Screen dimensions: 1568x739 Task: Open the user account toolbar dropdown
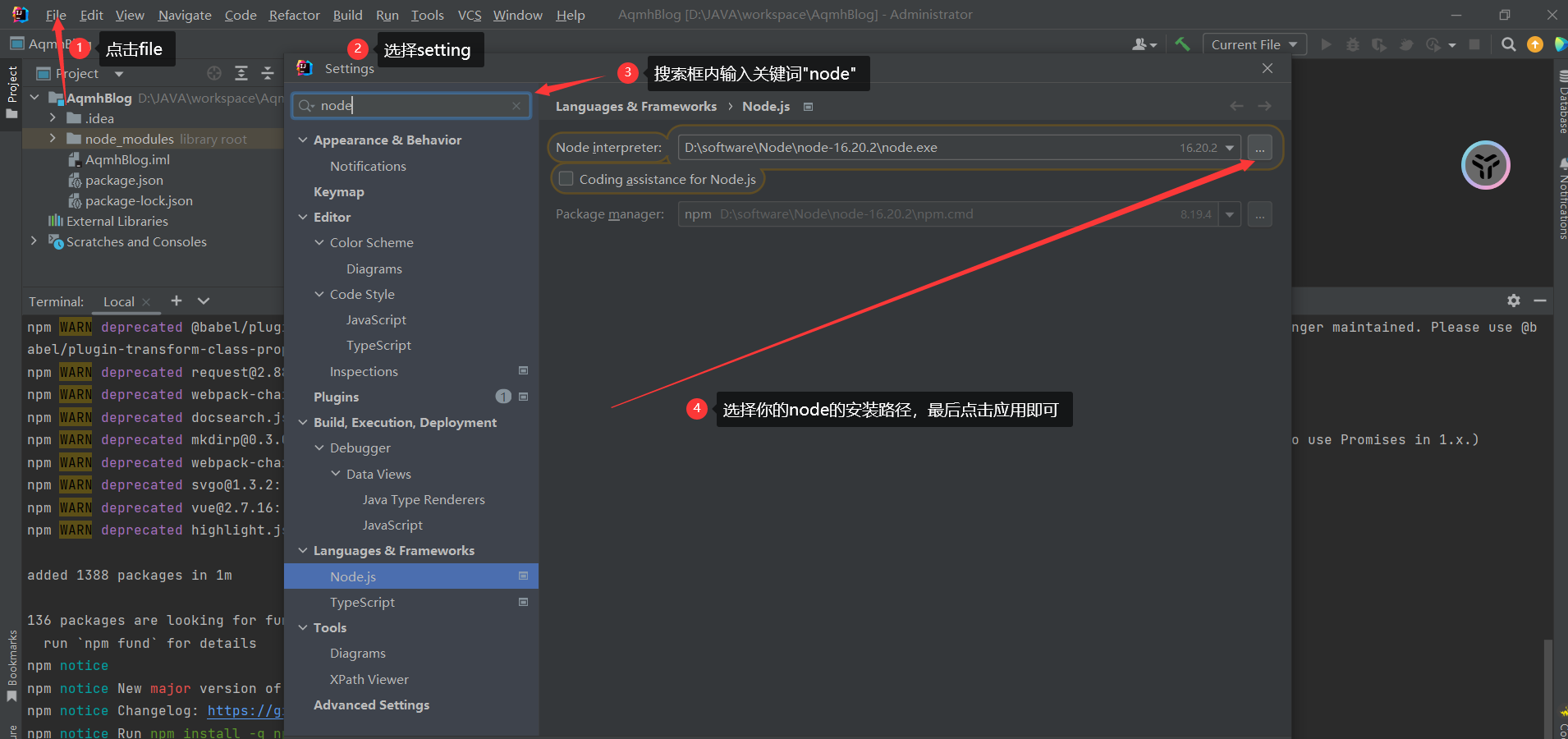click(1144, 44)
